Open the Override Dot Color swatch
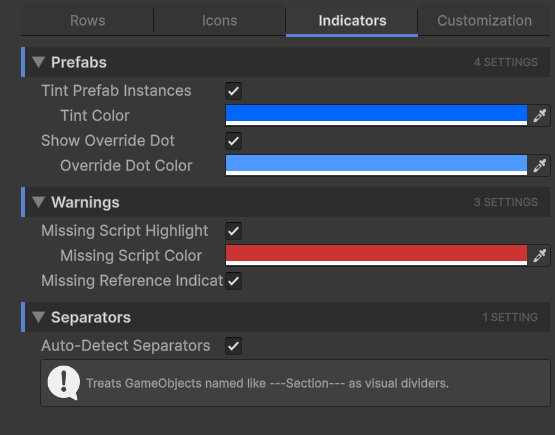 point(376,165)
